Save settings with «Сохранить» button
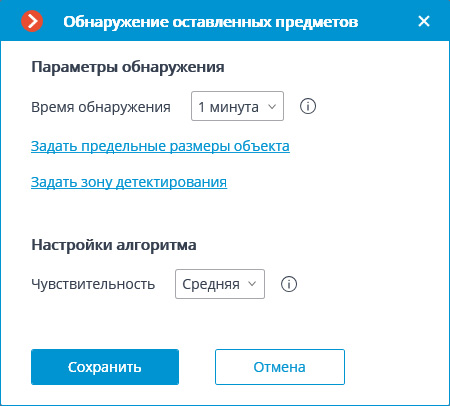The width and height of the screenshot is (450, 406). click(x=105, y=367)
